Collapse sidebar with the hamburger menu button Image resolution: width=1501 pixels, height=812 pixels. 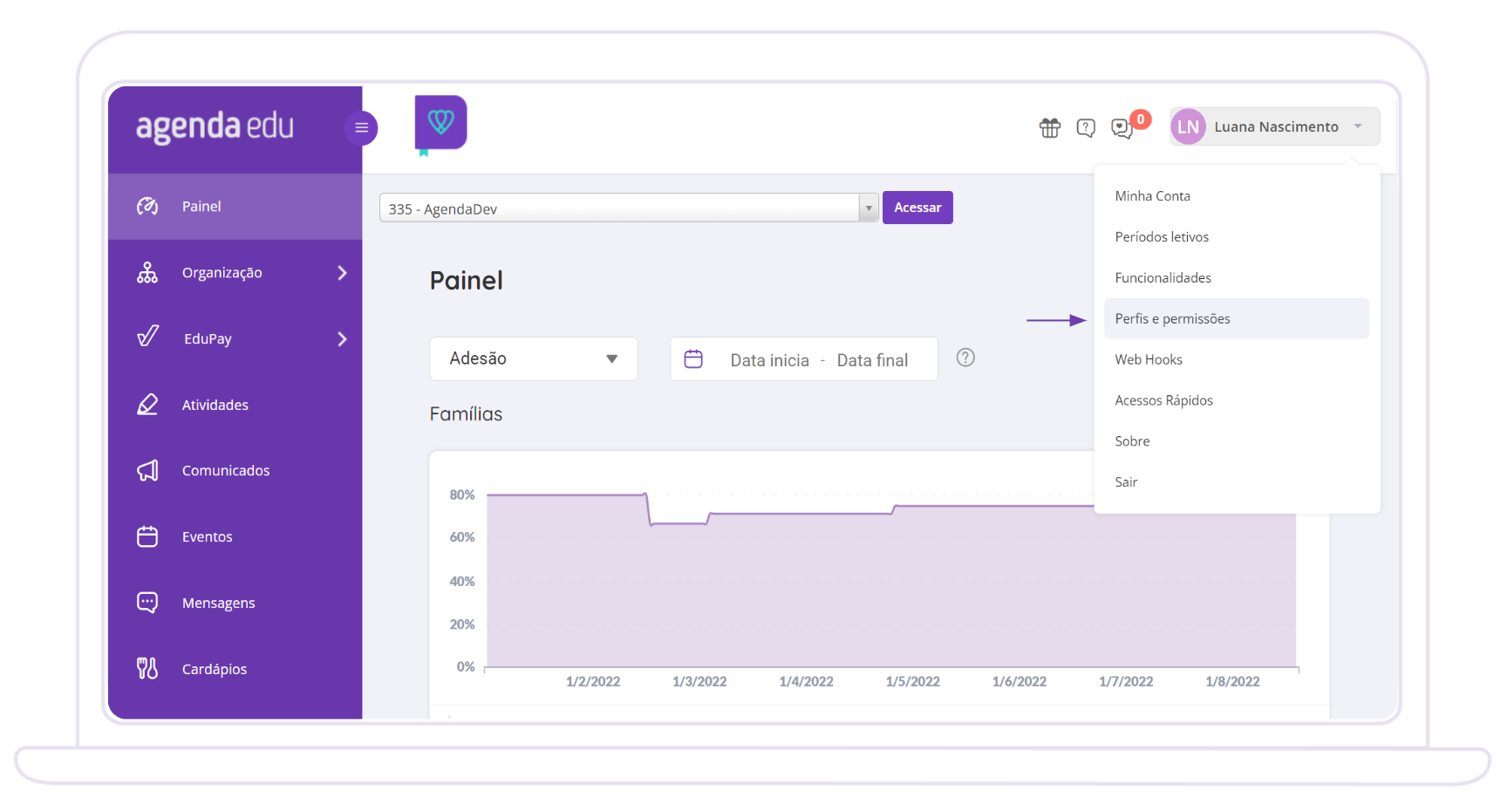361,128
